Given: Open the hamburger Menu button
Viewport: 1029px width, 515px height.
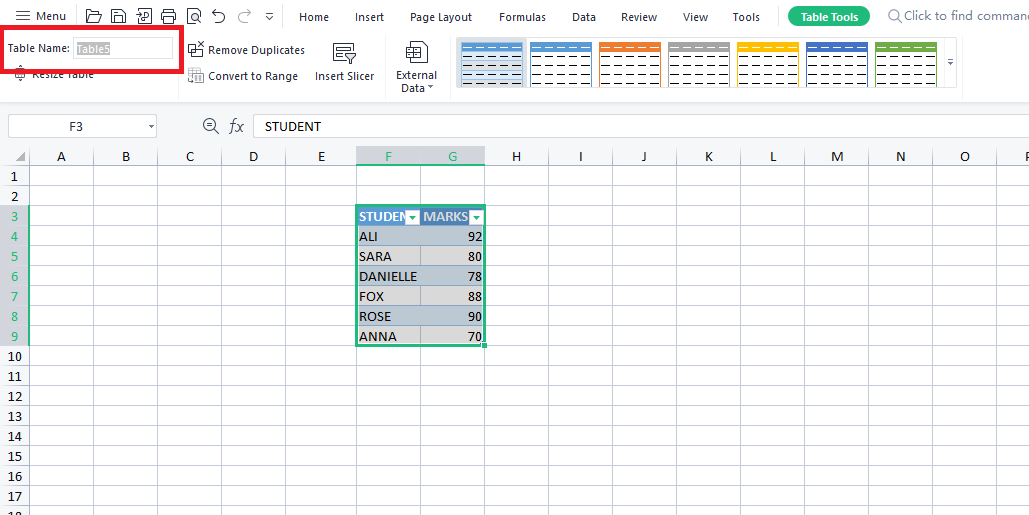Looking at the screenshot, I should coord(41,16).
